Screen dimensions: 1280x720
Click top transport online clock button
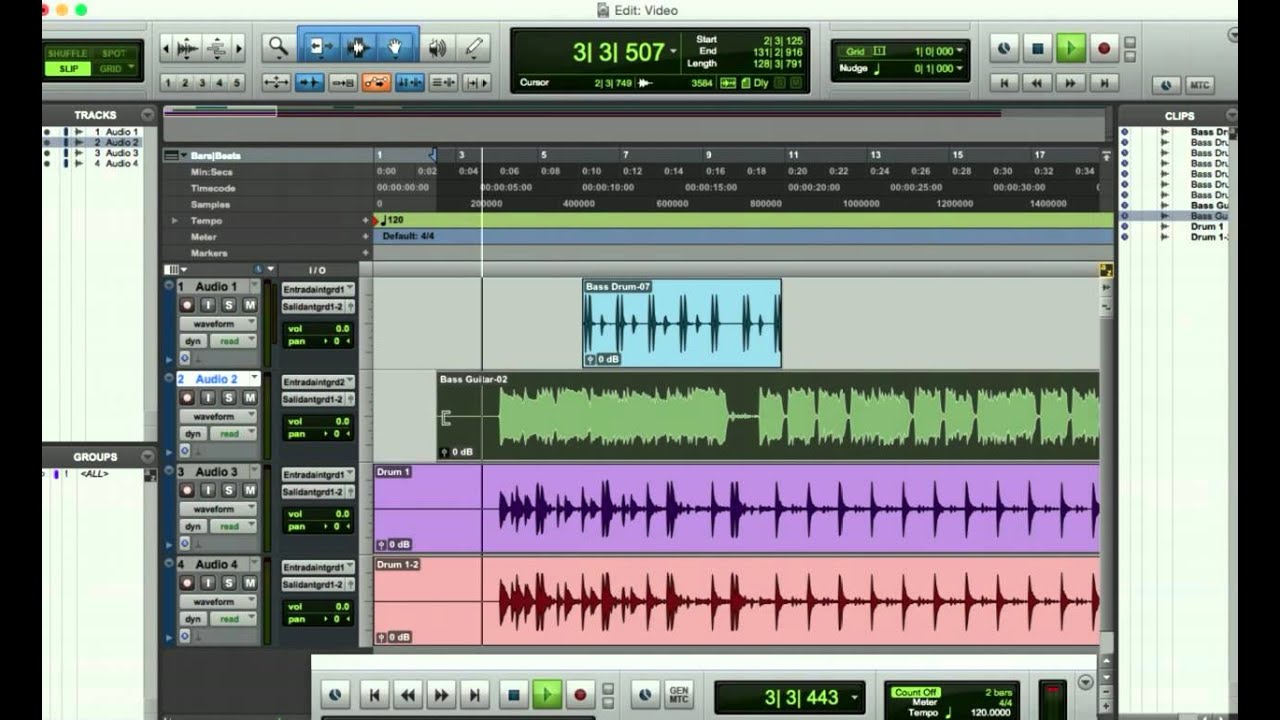[1004, 48]
